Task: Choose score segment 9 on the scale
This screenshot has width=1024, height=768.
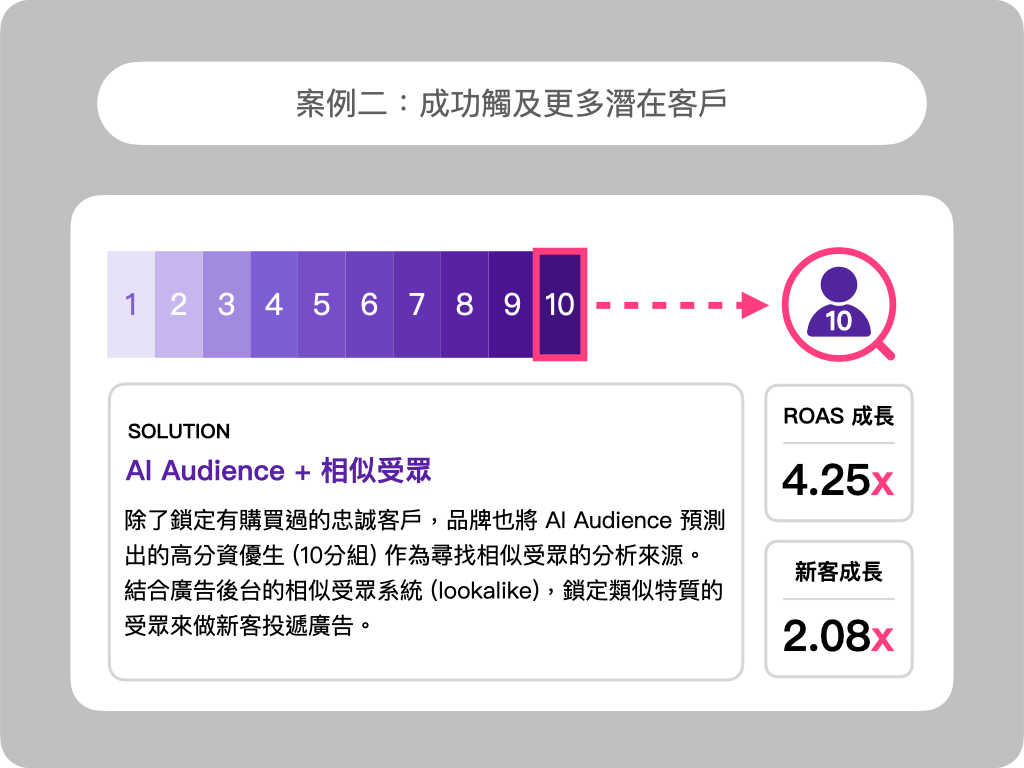Action: click(x=511, y=304)
